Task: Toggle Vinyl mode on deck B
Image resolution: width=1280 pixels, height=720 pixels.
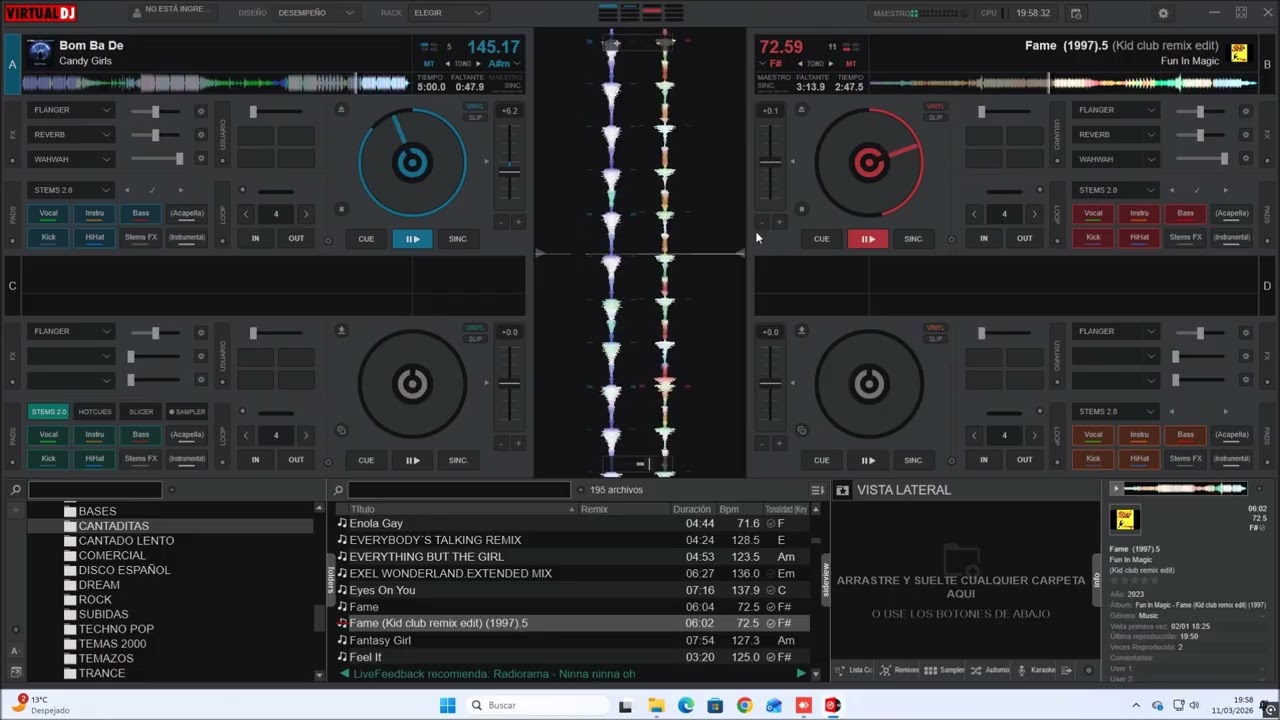Action: pos(935,106)
